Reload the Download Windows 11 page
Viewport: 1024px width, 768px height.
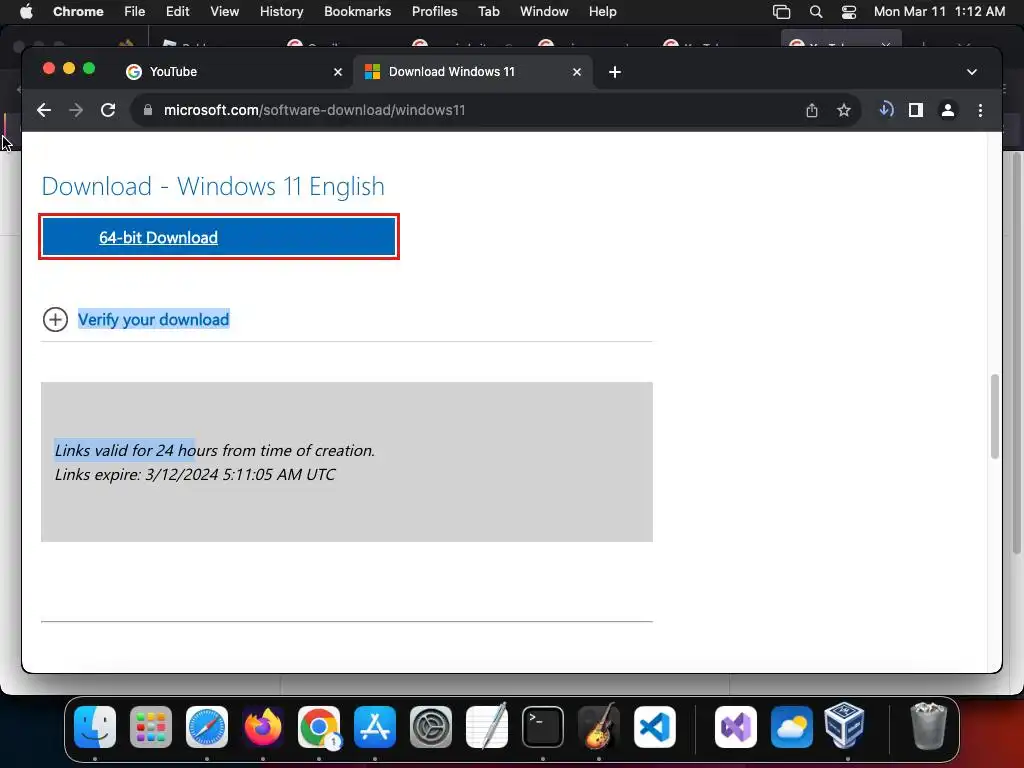click(108, 110)
